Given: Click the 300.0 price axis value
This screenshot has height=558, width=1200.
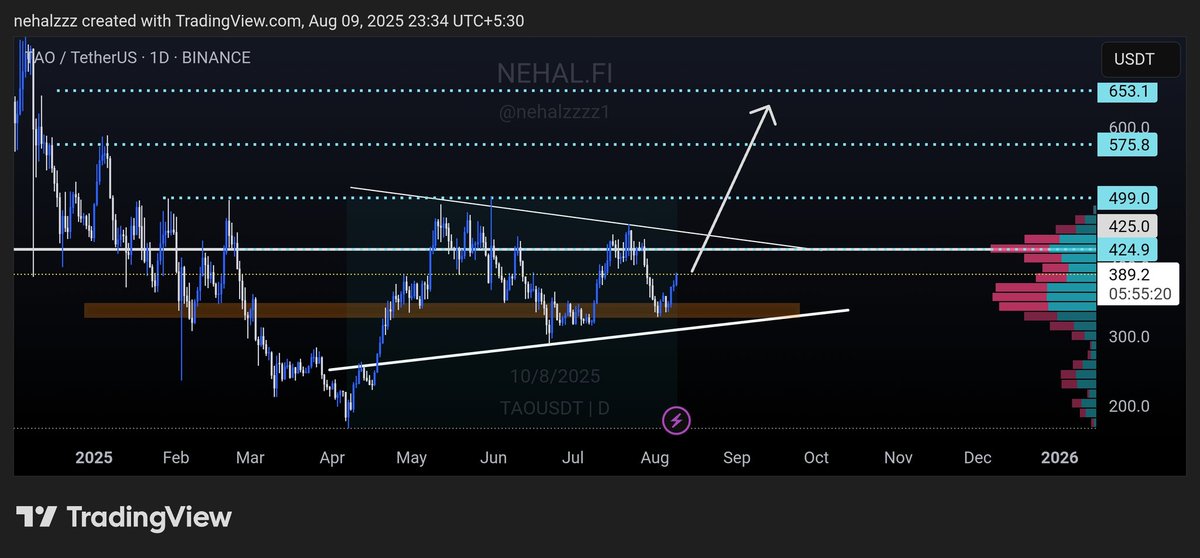Looking at the screenshot, I should point(1129,337).
